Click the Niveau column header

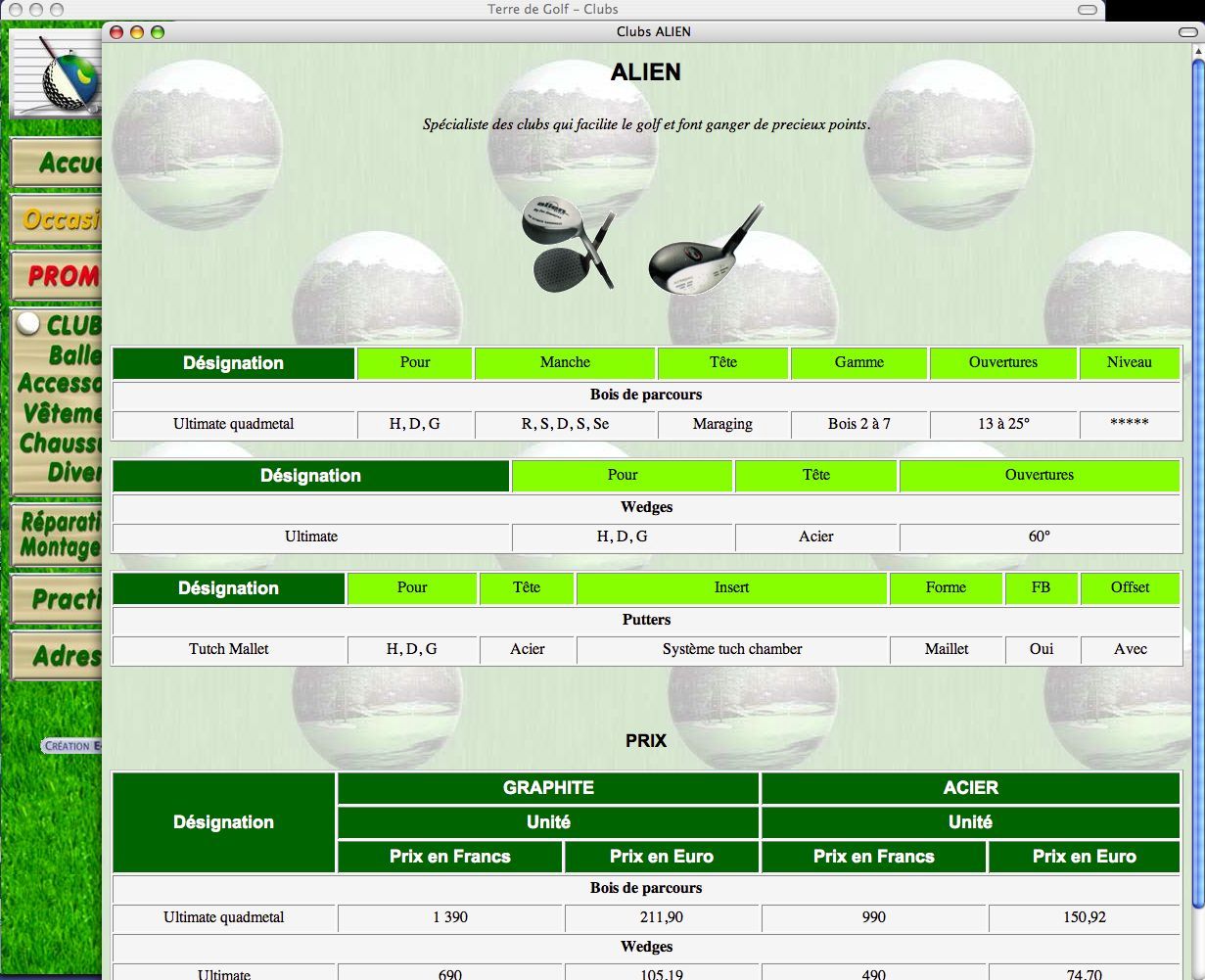[1130, 363]
